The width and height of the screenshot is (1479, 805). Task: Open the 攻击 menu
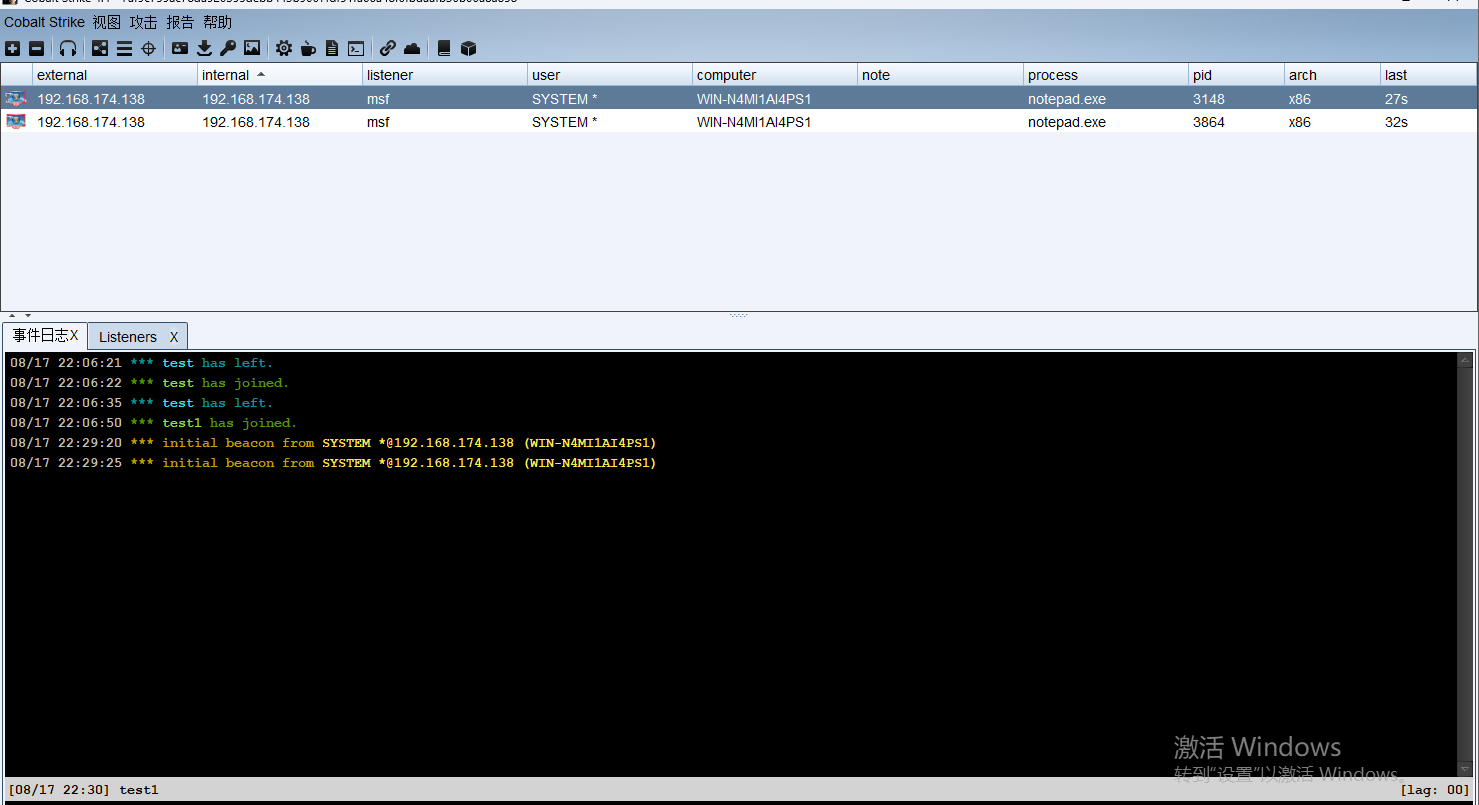tap(143, 22)
